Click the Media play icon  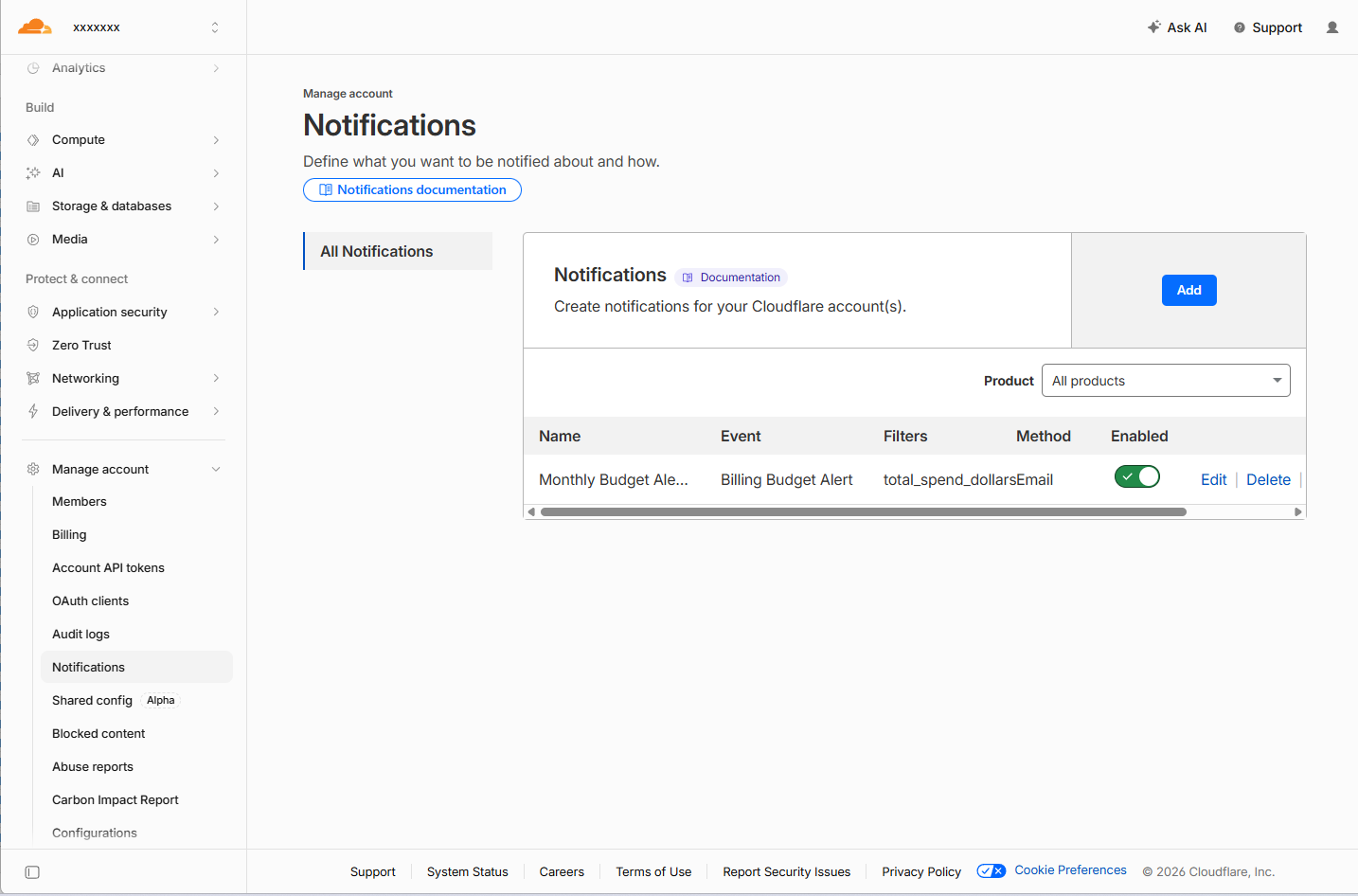(33, 240)
